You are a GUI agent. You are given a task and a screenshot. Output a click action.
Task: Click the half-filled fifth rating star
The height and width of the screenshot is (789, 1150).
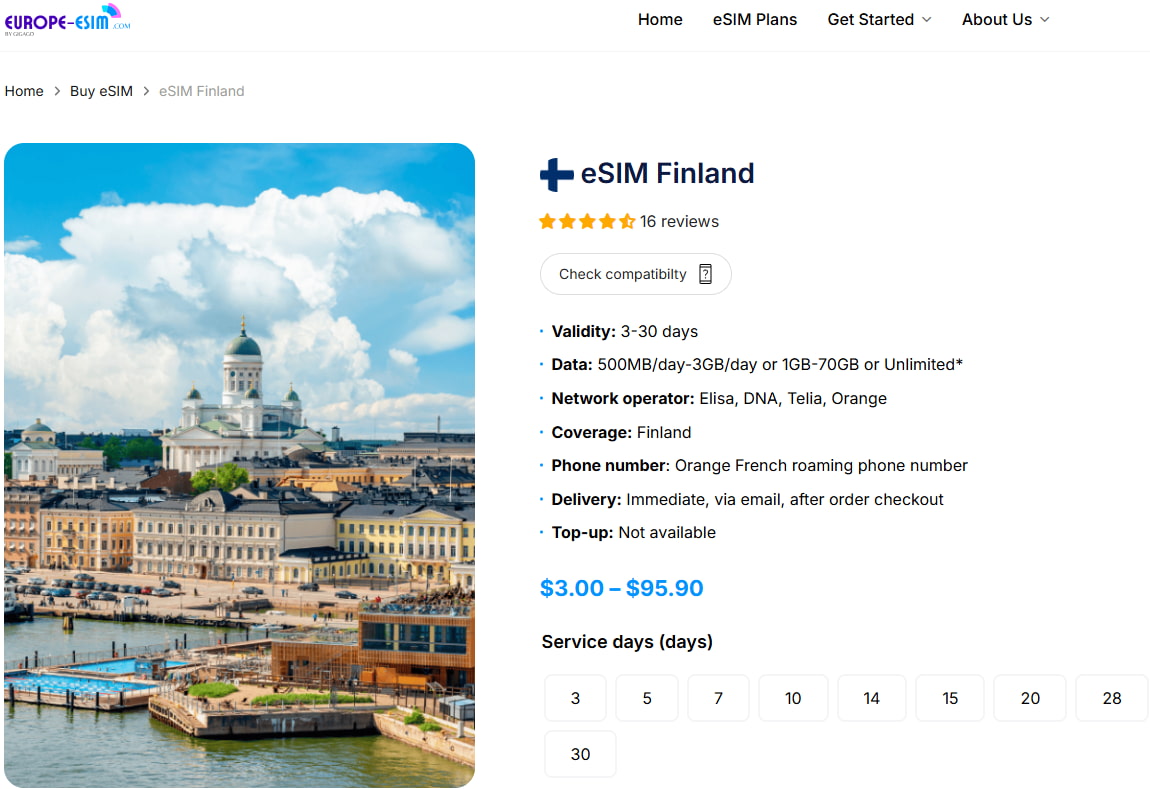pyautogui.click(x=628, y=221)
